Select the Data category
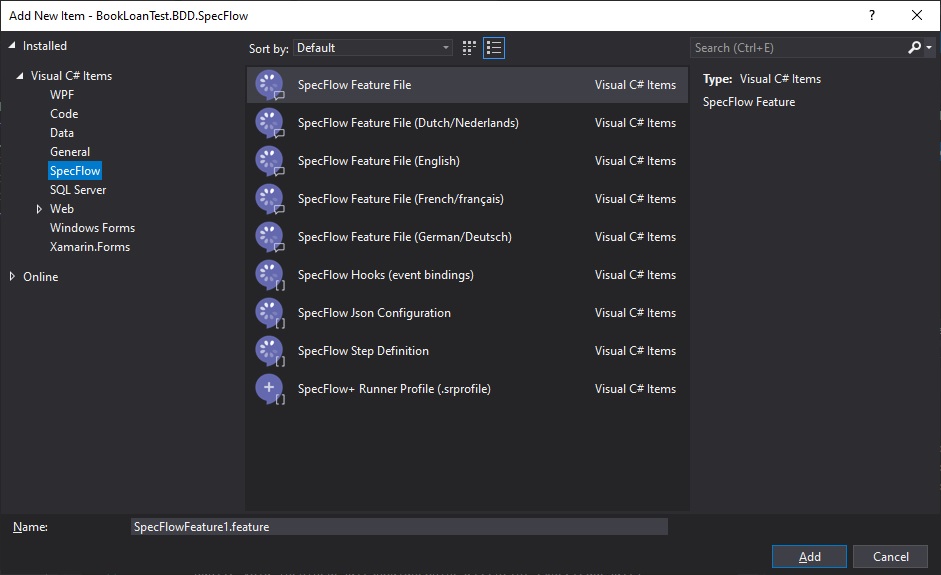Viewport: 941px width, 575px height. point(62,133)
